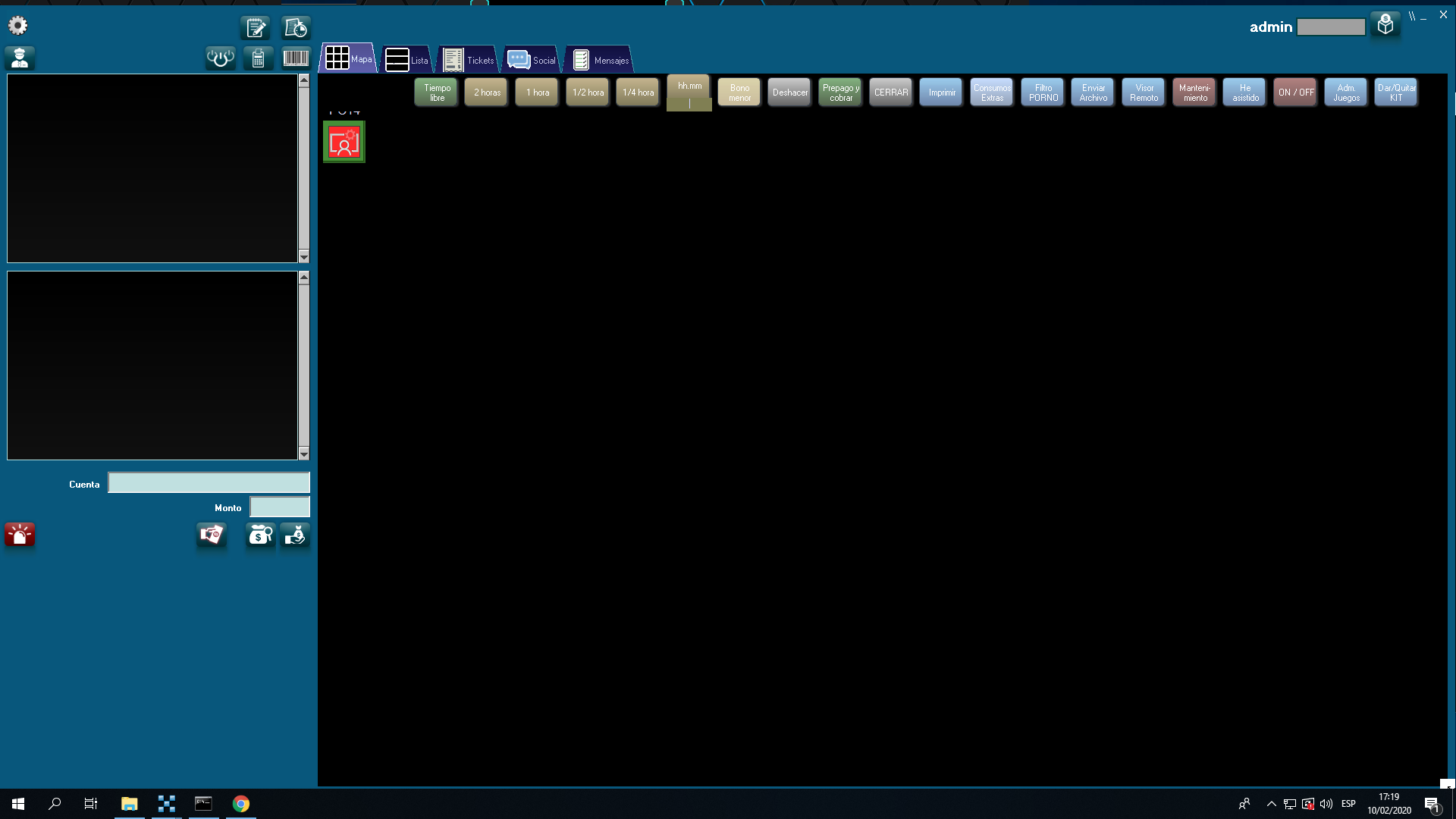The height and width of the screenshot is (819, 1456).
Task: Open the taskbar command prompt window
Action: click(203, 804)
